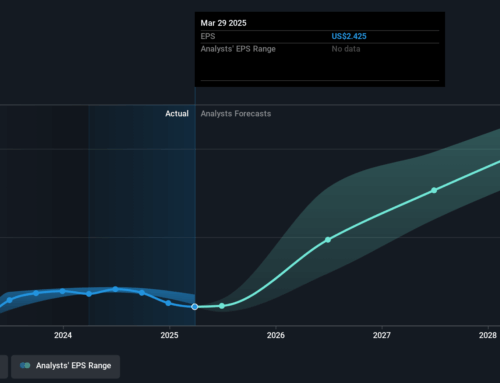
Task: Click the legend icon beside Analysts' EPS Range
Action: 25,366
